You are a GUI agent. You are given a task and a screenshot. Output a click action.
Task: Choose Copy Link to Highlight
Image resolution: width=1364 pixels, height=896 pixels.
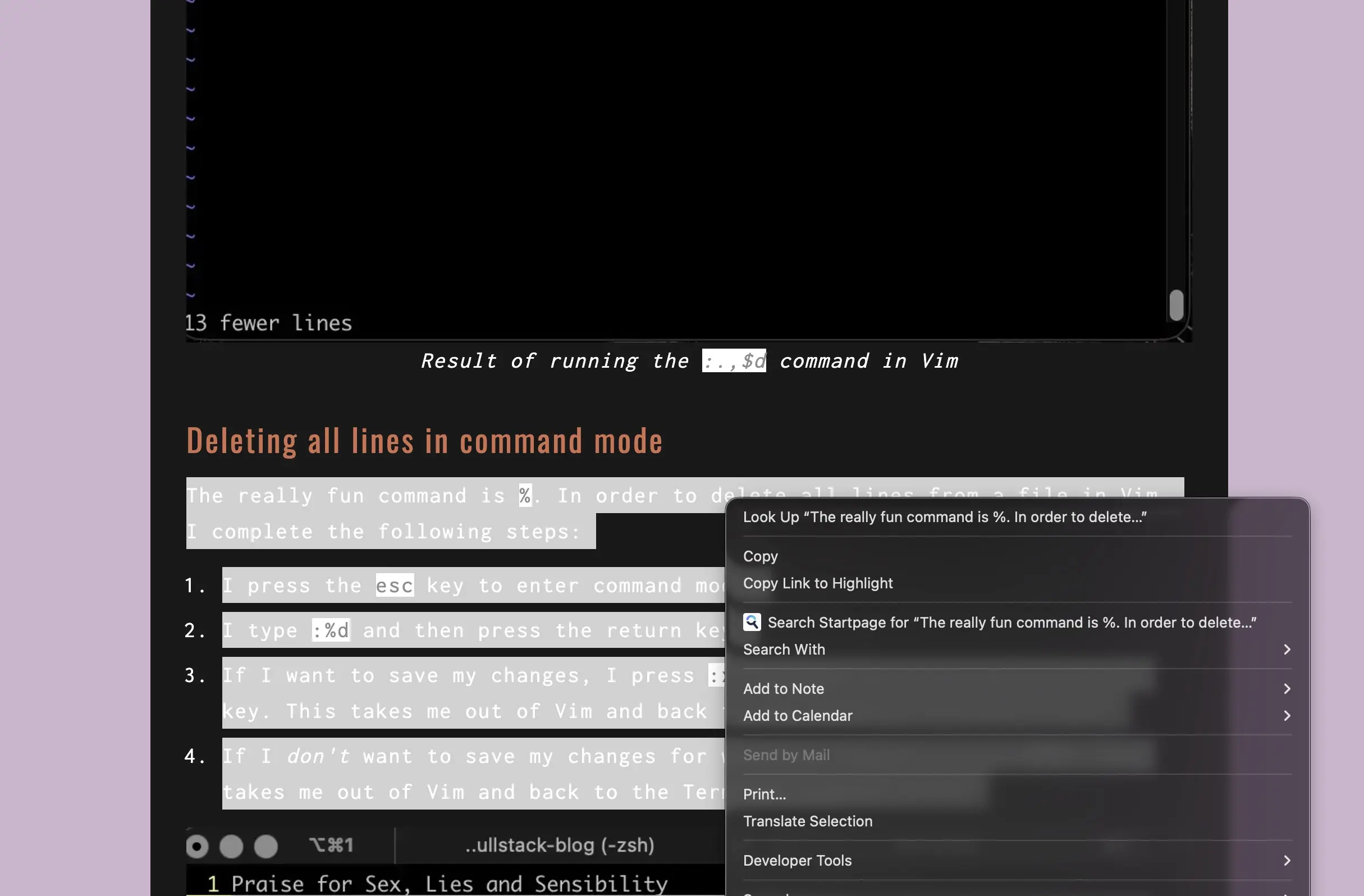1017,583
